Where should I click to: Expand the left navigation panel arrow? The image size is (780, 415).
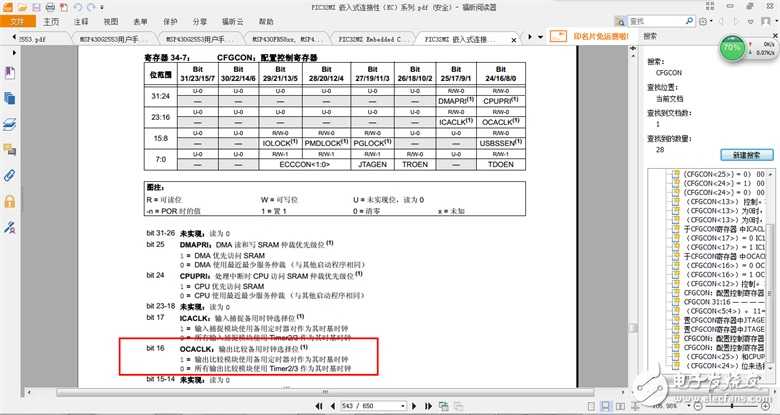coord(14,53)
